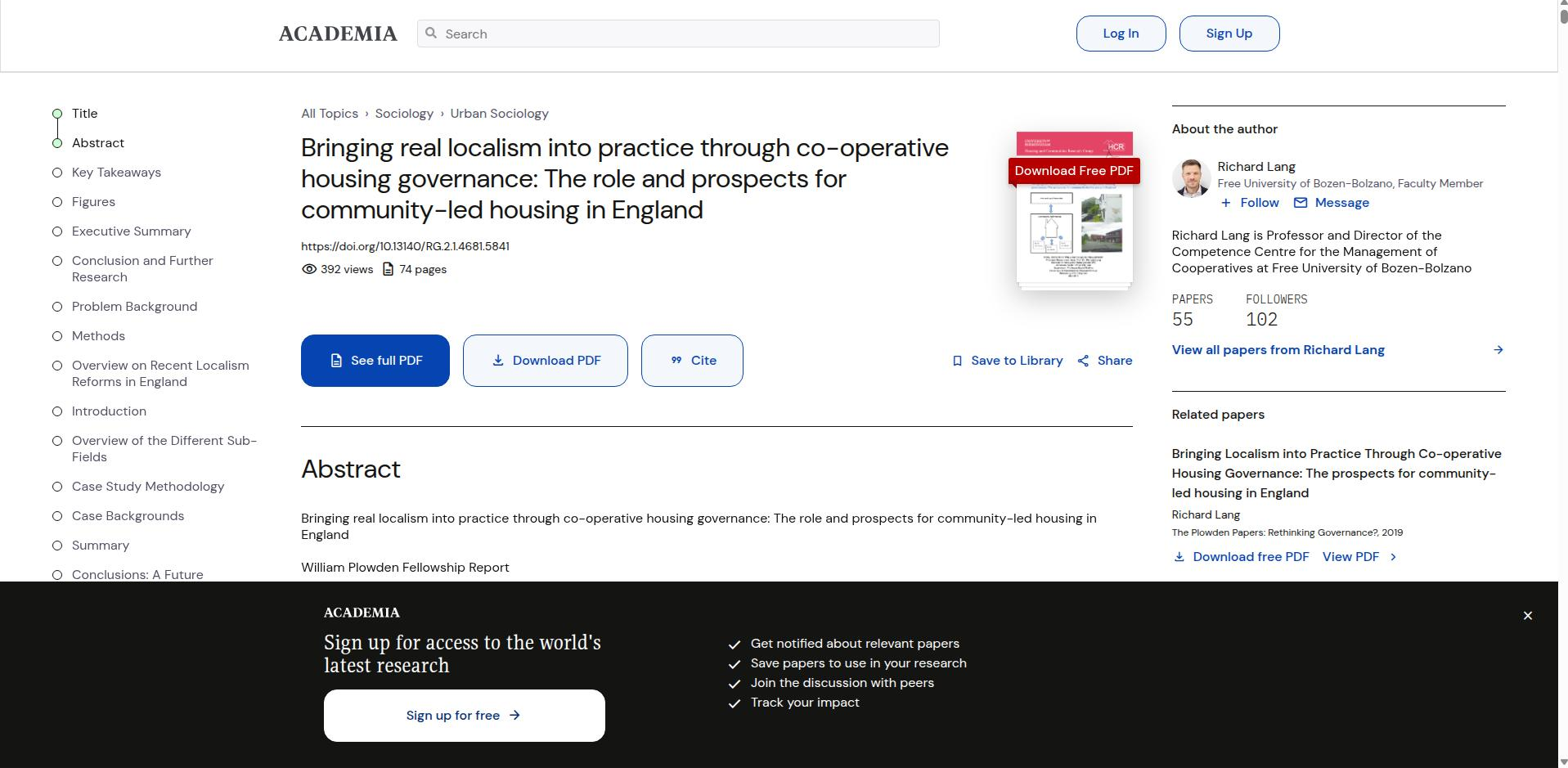Click the page vertical scrollbar

1563,384
